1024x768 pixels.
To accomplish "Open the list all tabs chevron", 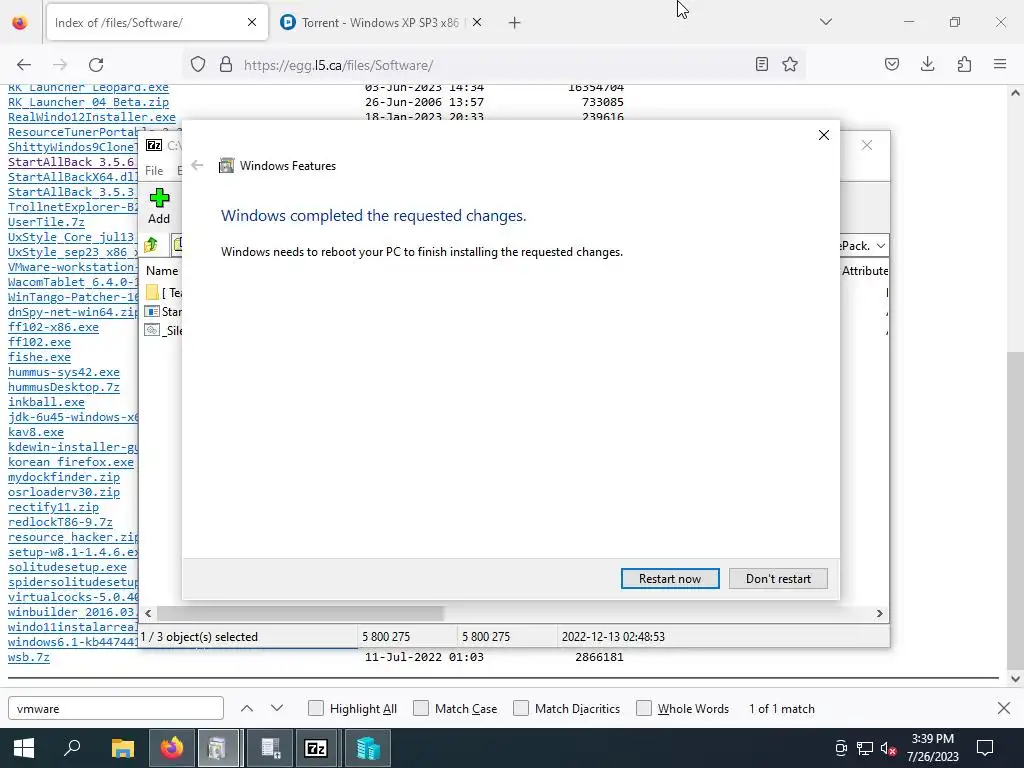I will point(825,22).
